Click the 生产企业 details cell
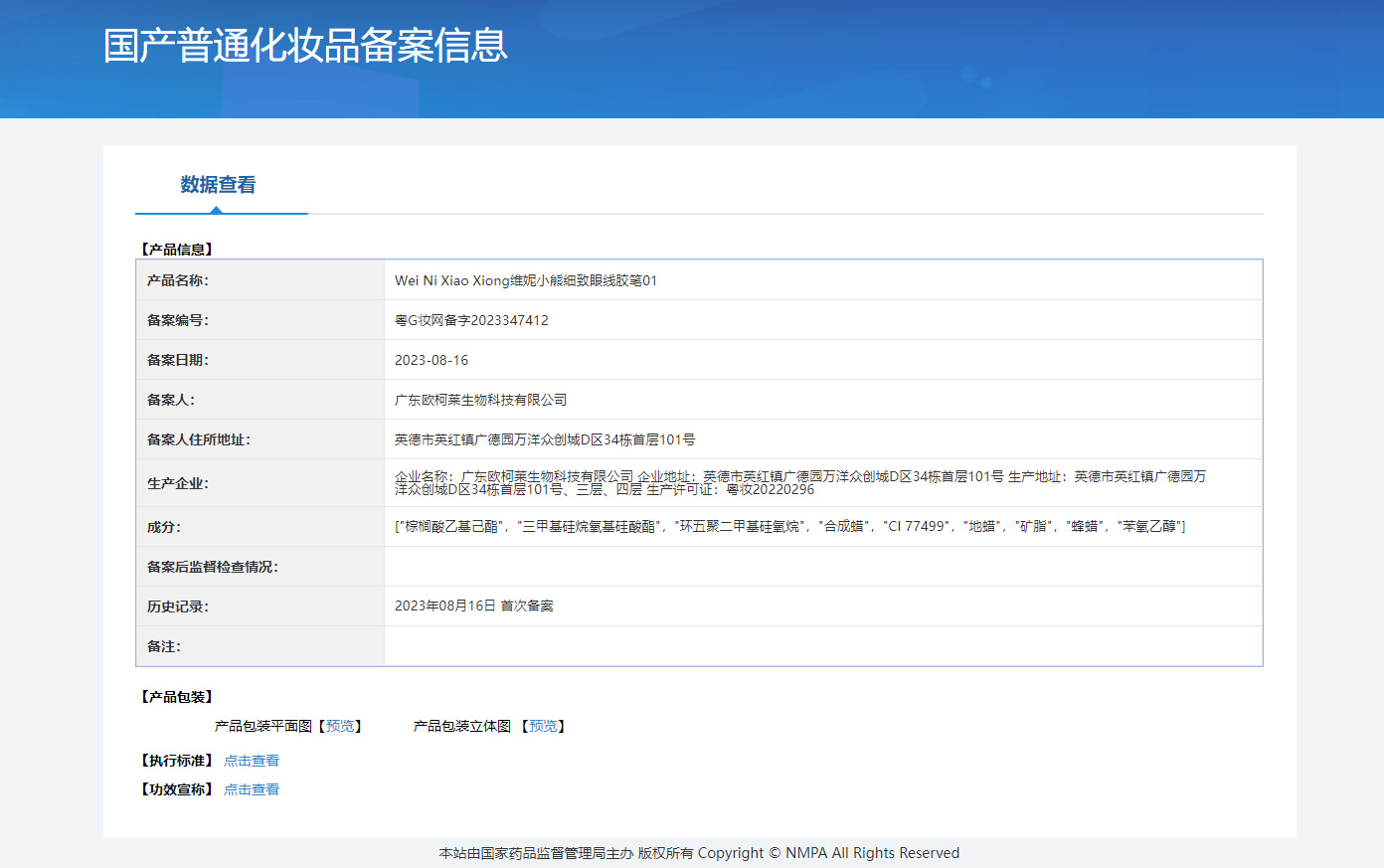 pyautogui.click(x=823, y=483)
